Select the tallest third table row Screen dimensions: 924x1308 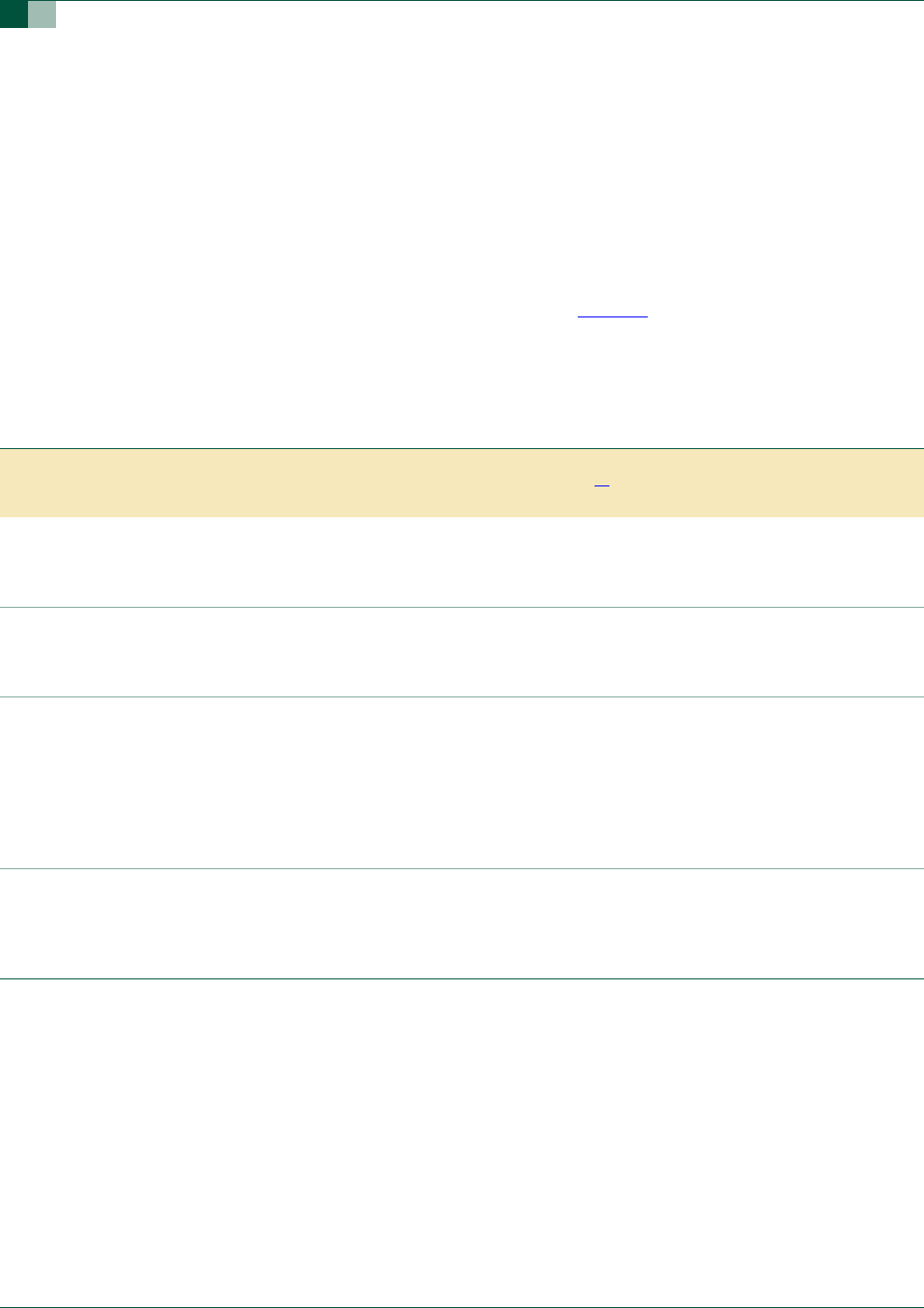(x=462, y=782)
